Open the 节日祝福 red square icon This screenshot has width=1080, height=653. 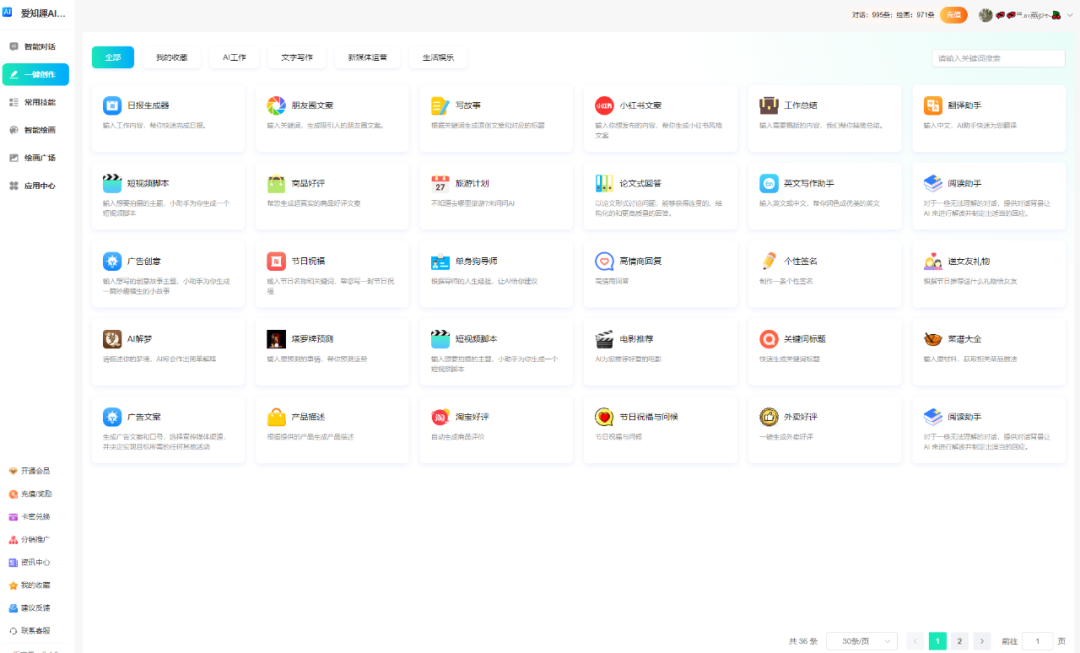(x=276, y=261)
